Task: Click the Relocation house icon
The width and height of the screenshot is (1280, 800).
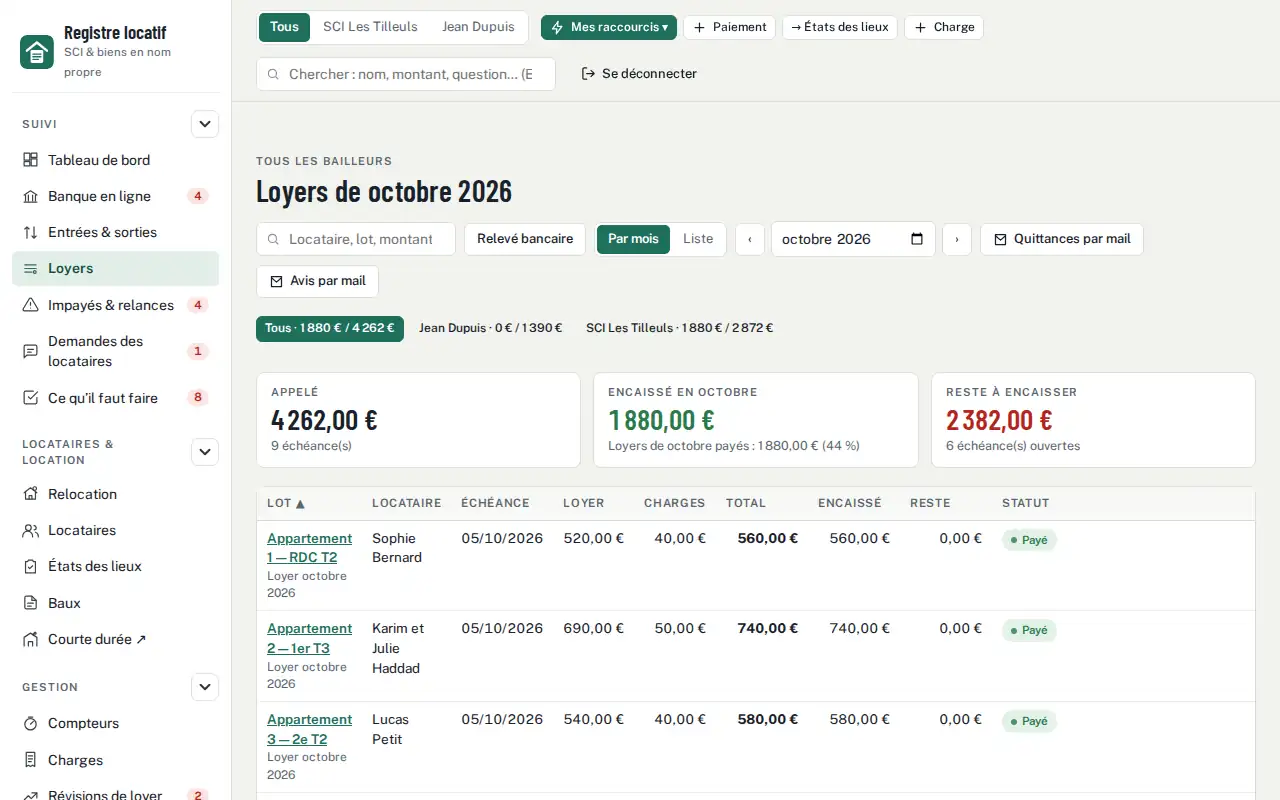Action: (x=30, y=494)
